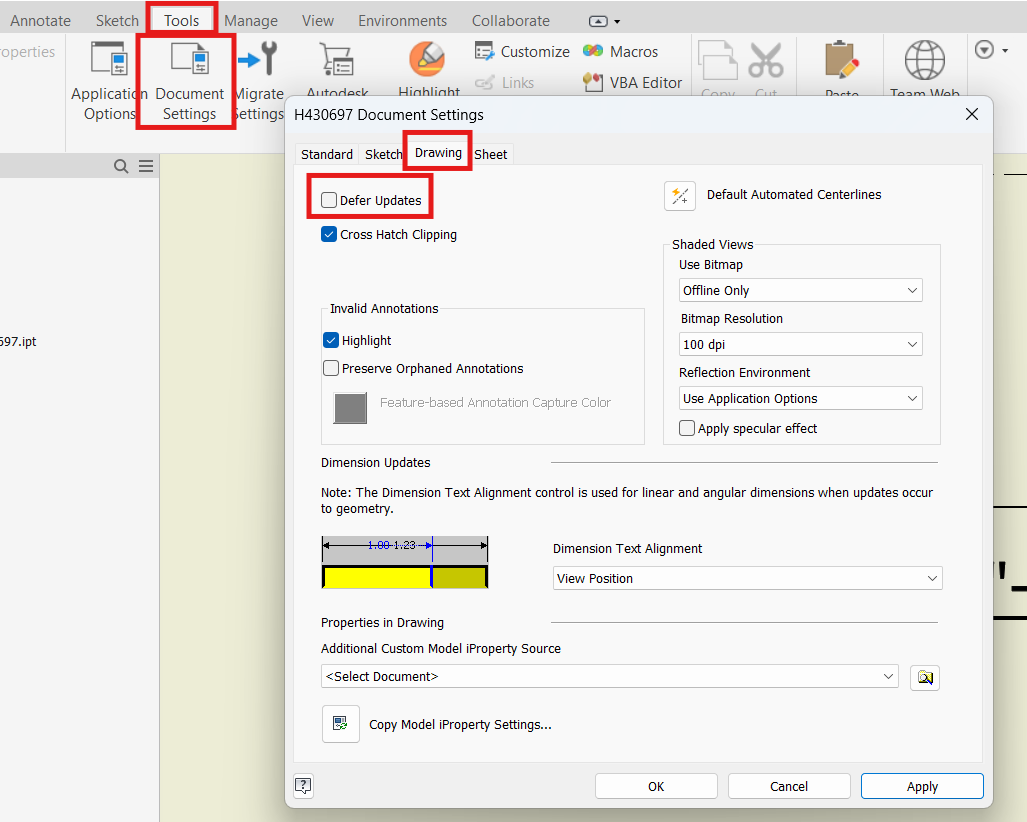Enable Apply specular effect
This screenshot has width=1027, height=822.
tap(687, 428)
